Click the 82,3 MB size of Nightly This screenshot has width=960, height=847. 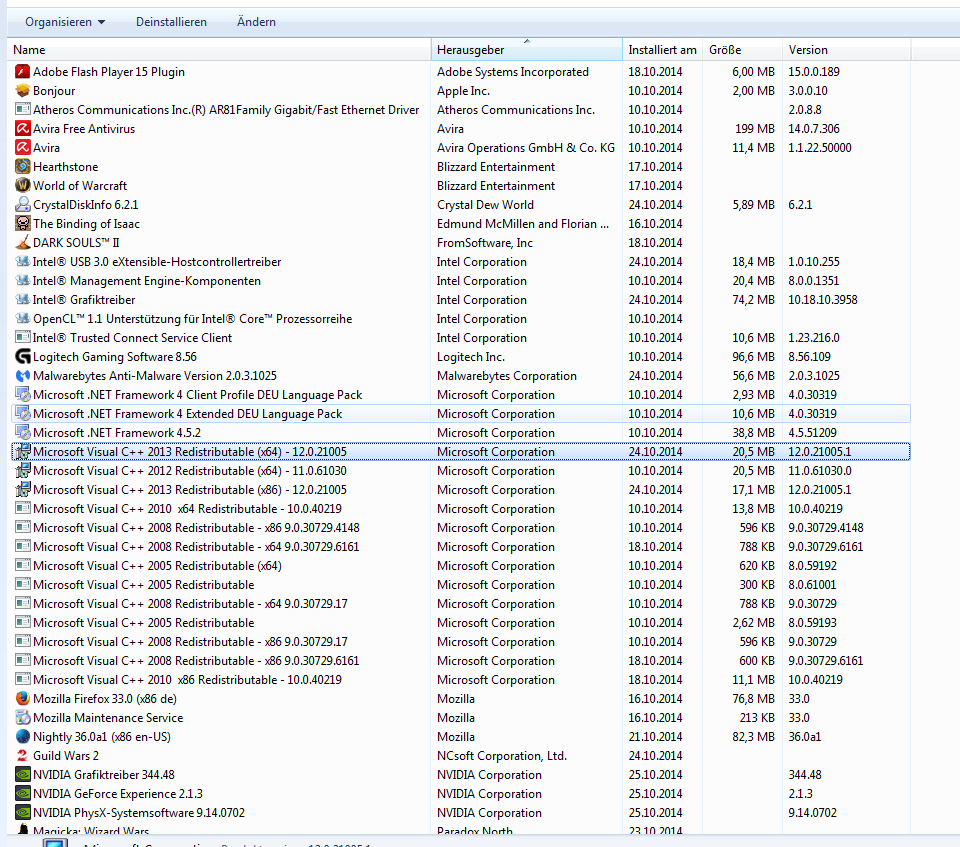[x=753, y=737]
